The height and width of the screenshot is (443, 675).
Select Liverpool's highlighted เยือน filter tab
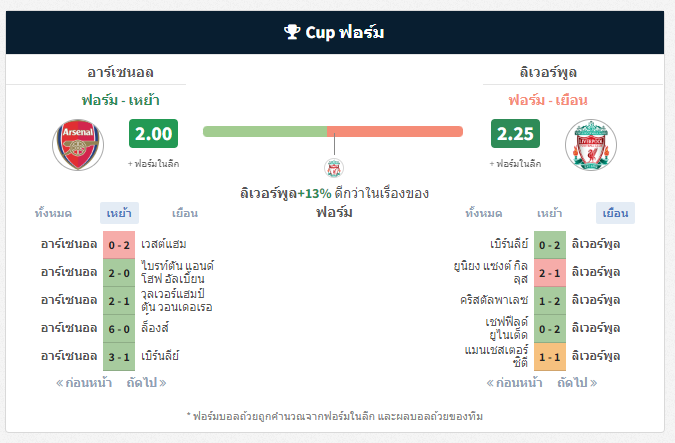[x=615, y=213]
